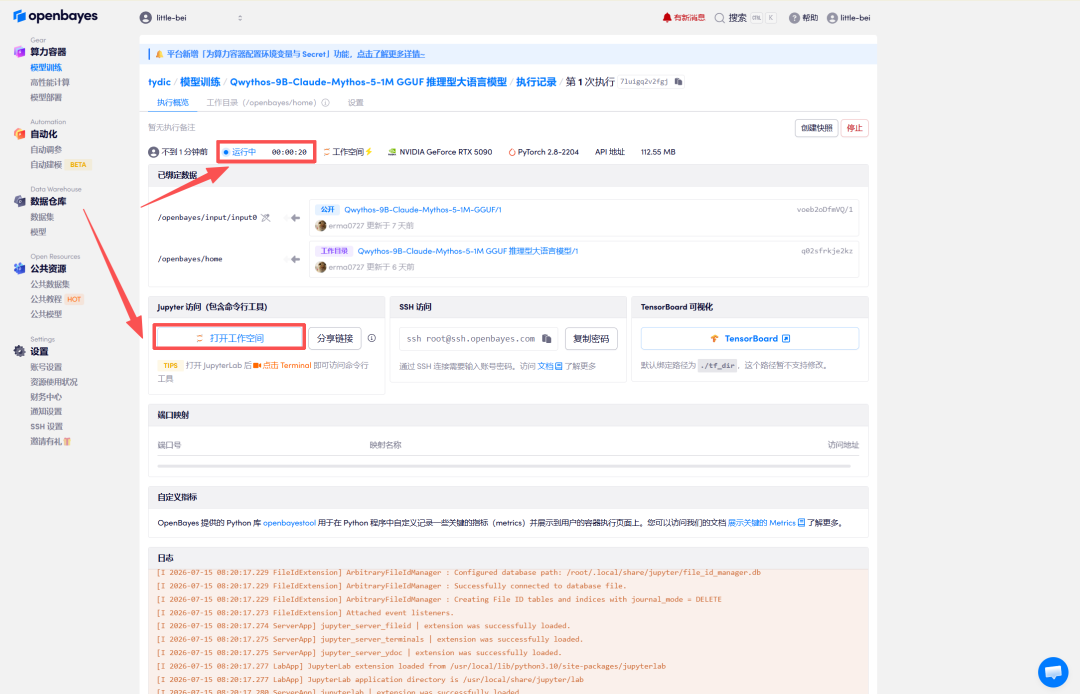Click the 工作空间 link in status row

347,152
